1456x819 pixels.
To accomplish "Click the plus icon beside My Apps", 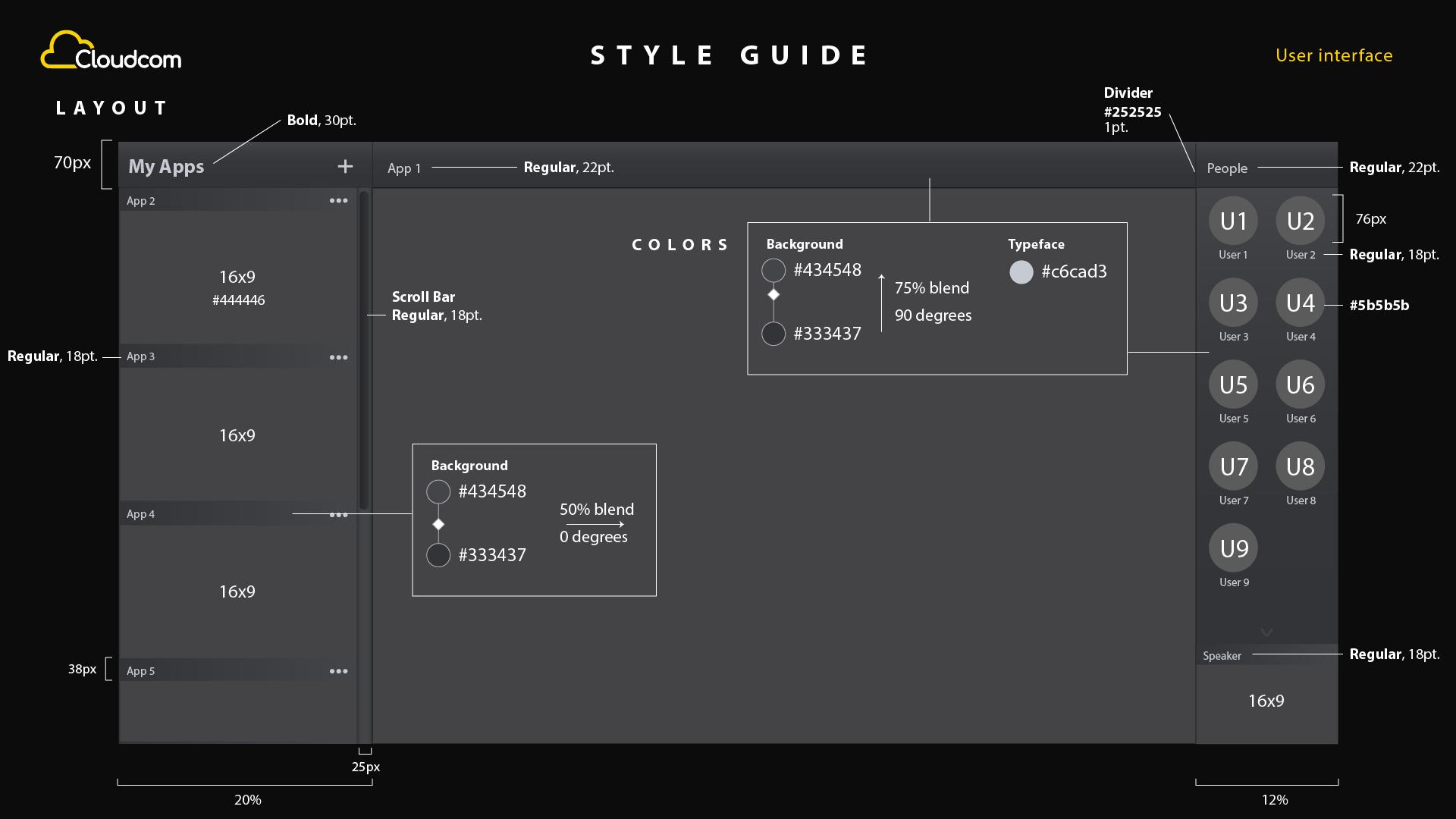I will (345, 166).
